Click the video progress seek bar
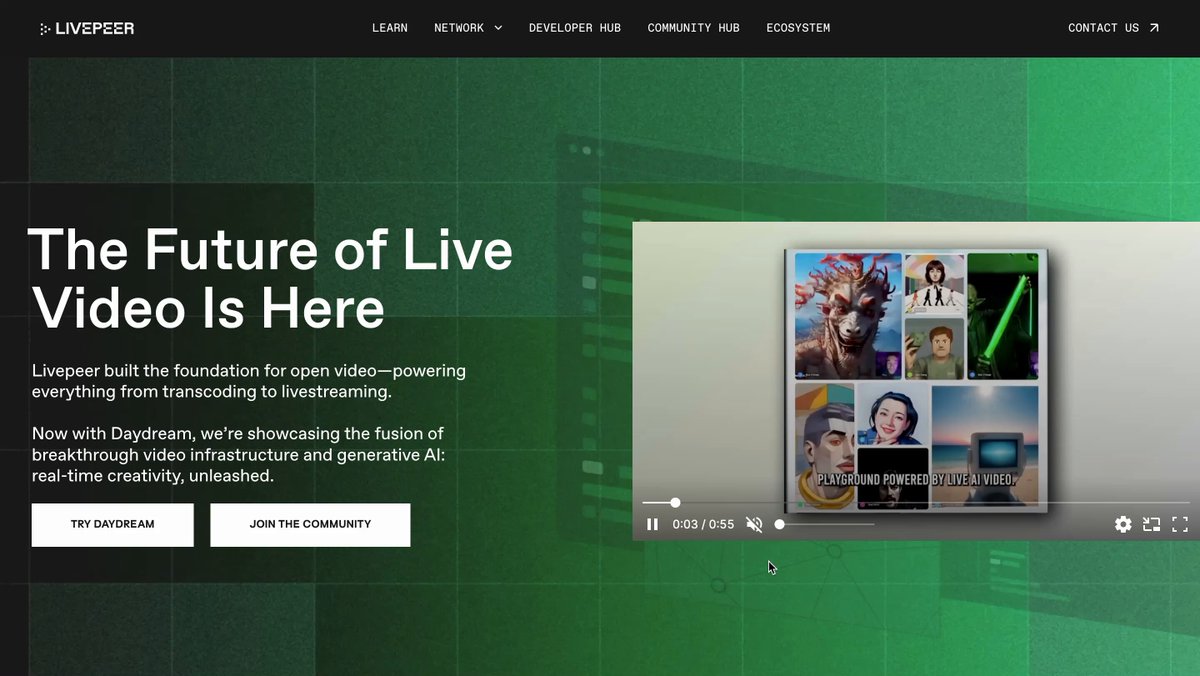 (916, 502)
